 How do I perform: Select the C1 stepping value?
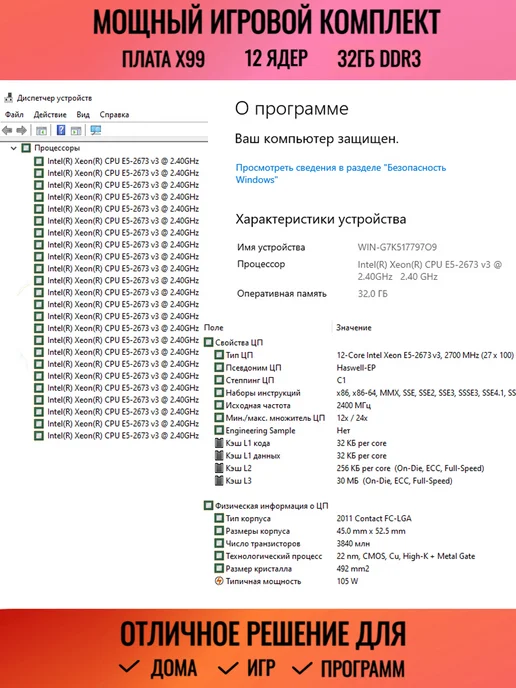click(x=341, y=380)
